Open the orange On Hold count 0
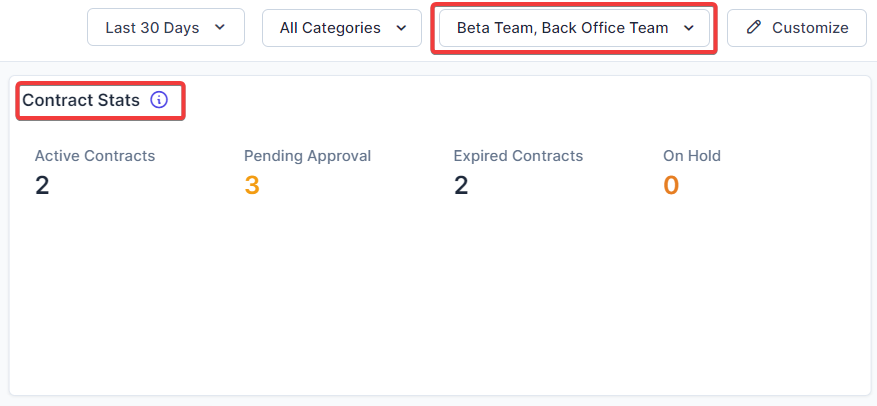Viewport: 877px width, 406px height. [x=671, y=185]
